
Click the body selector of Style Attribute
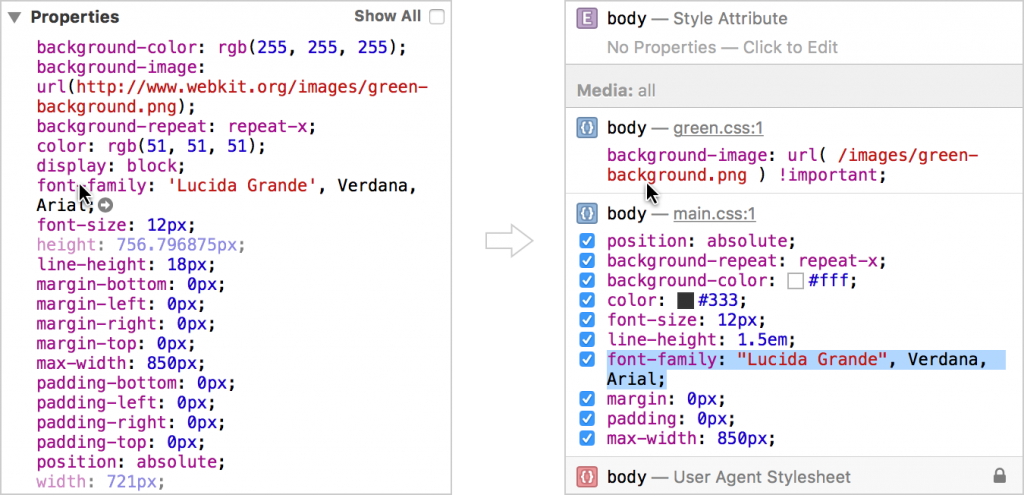(x=626, y=19)
